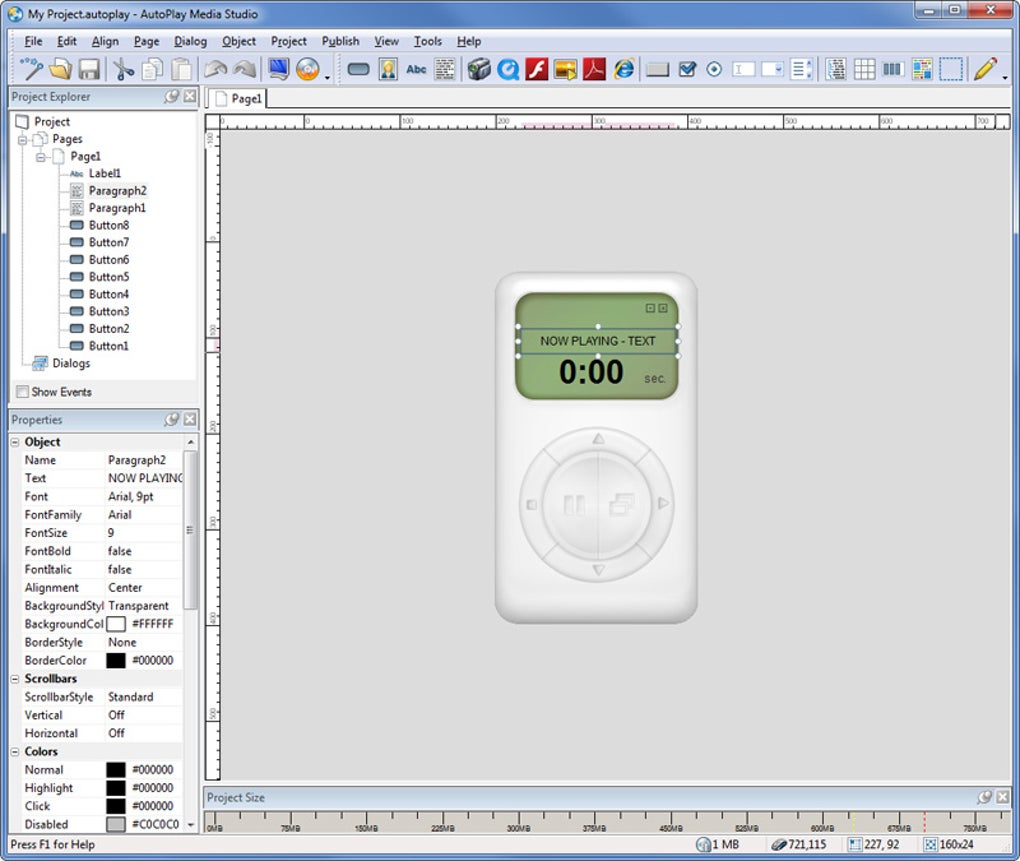Click the Web browser object icon
The height and width of the screenshot is (861, 1020).
click(624, 69)
